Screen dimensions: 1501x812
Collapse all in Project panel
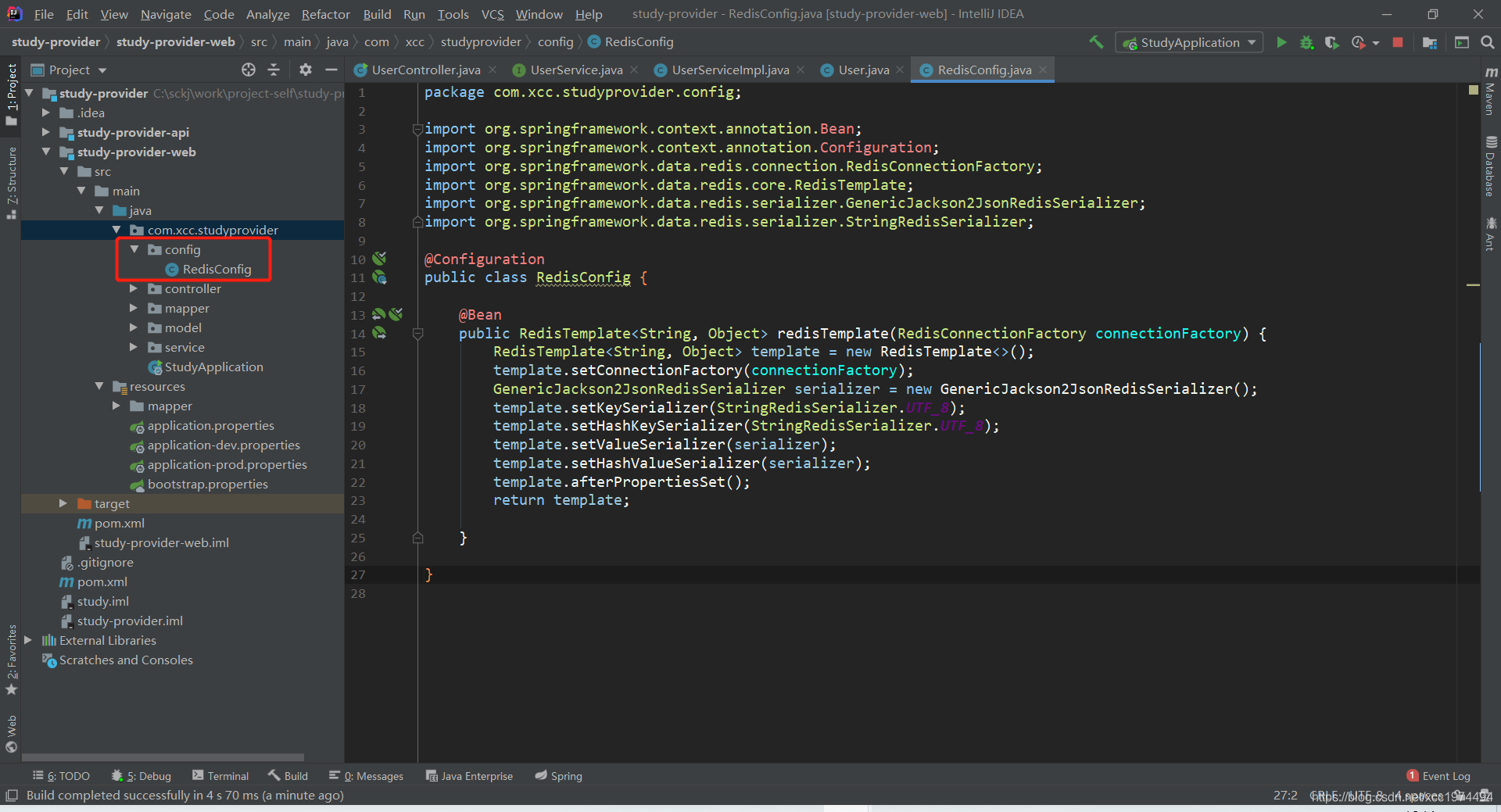coord(274,70)
